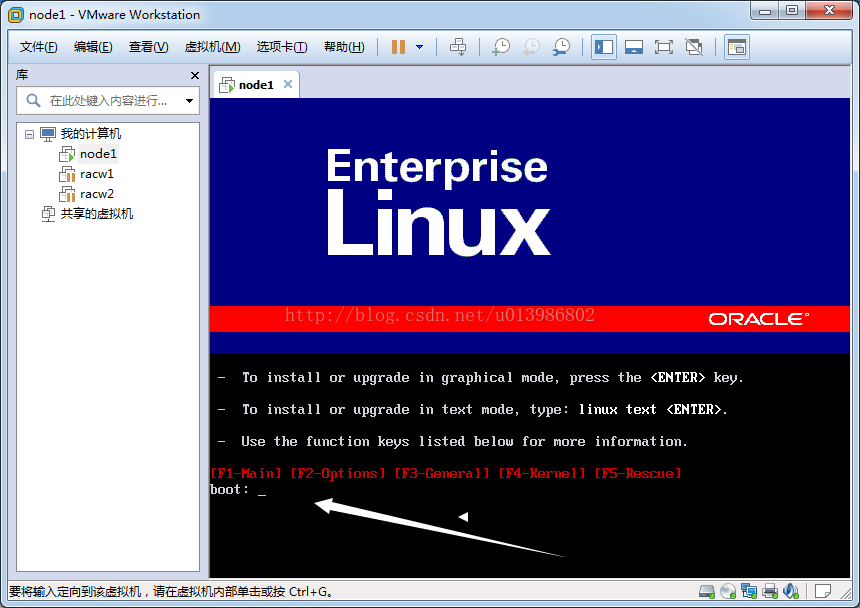
Task: Open the 帮助(H) menu
Action: coord(344,47)
